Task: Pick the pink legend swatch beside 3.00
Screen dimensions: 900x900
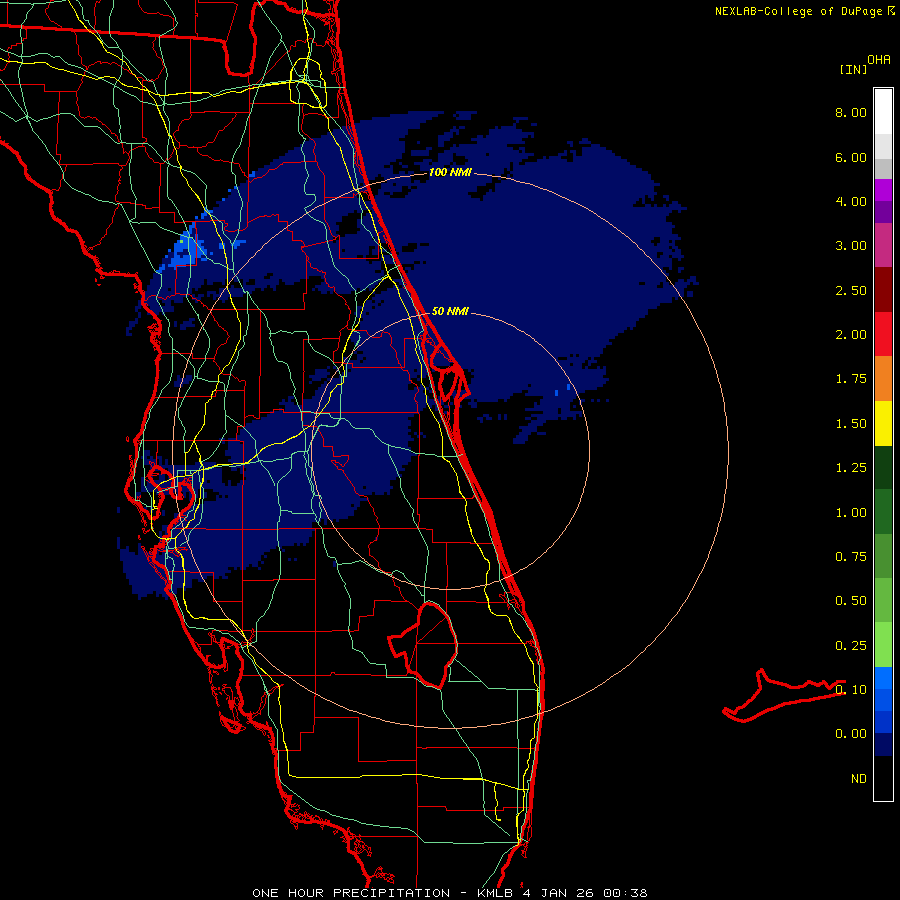Action: 883,245
